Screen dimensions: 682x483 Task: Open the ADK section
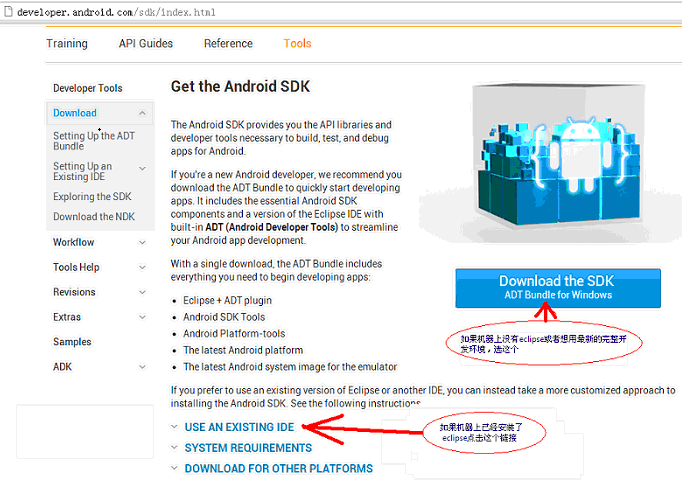coord(63,367)
